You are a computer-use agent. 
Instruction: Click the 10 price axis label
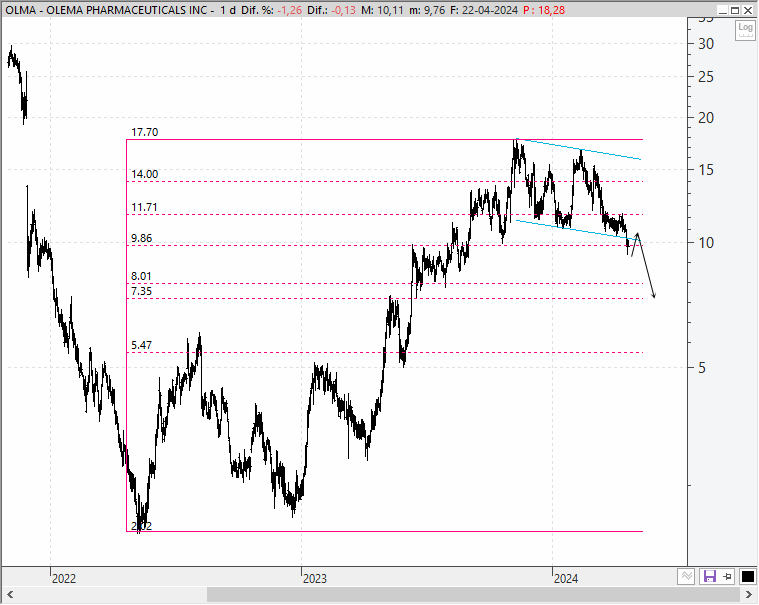[706, 243]
